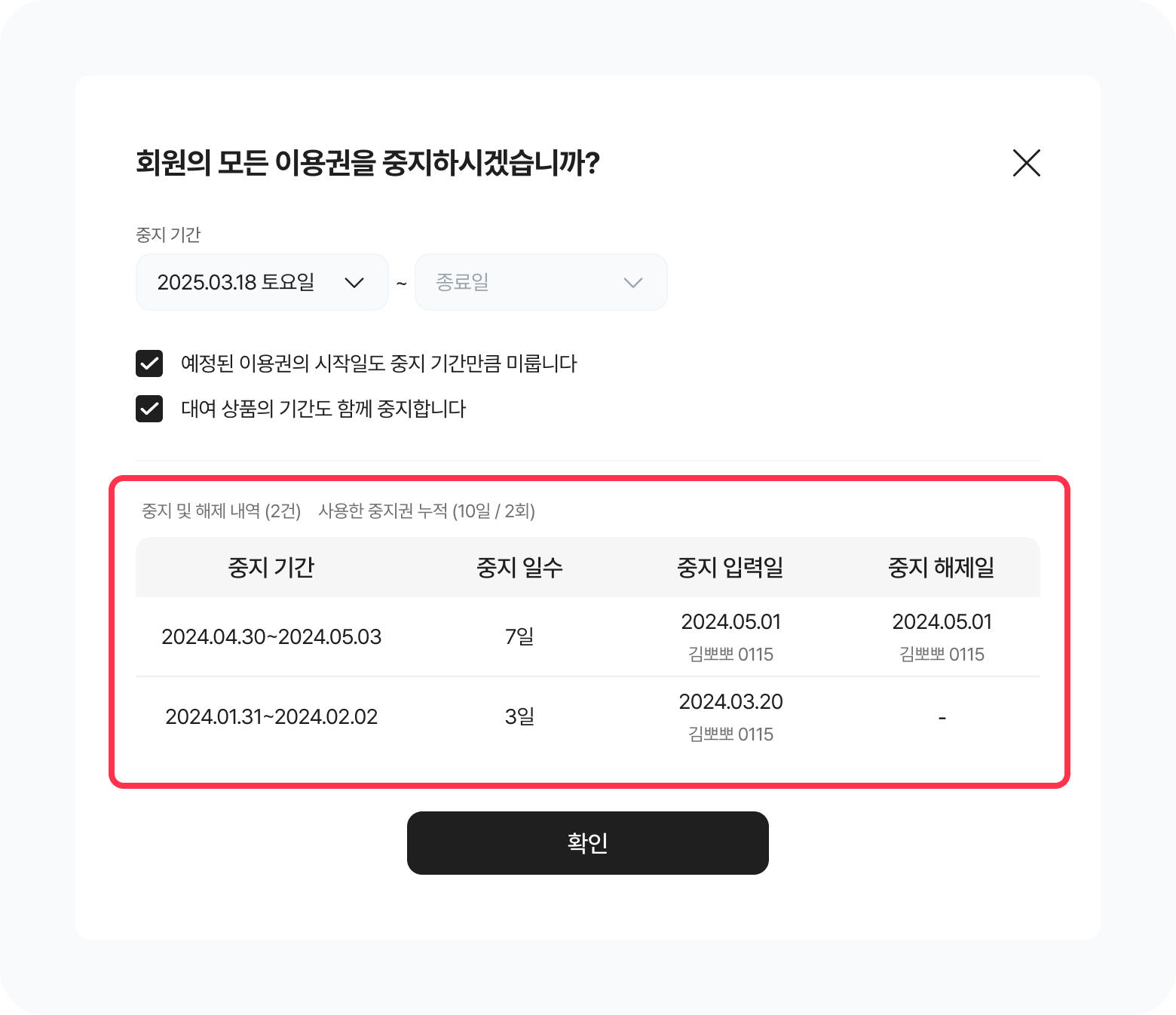1176x1015 pixels.
Task: Click the 2024.03.20 input date cell
Action: [x=730, y=702]
